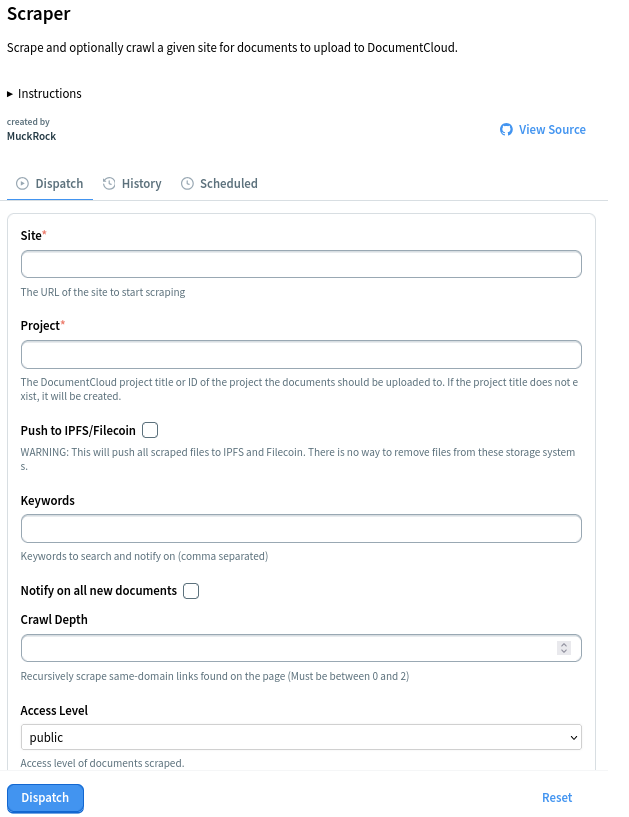Viewport: 629px width, 817px height.
Task: Check Notify on all new documents
Action: point(191,591)
